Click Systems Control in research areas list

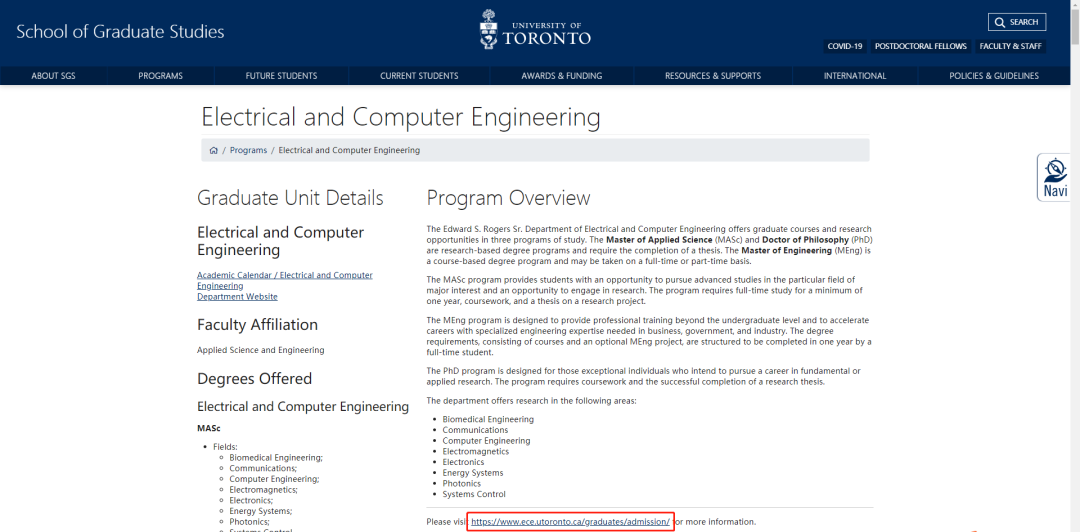474,494
